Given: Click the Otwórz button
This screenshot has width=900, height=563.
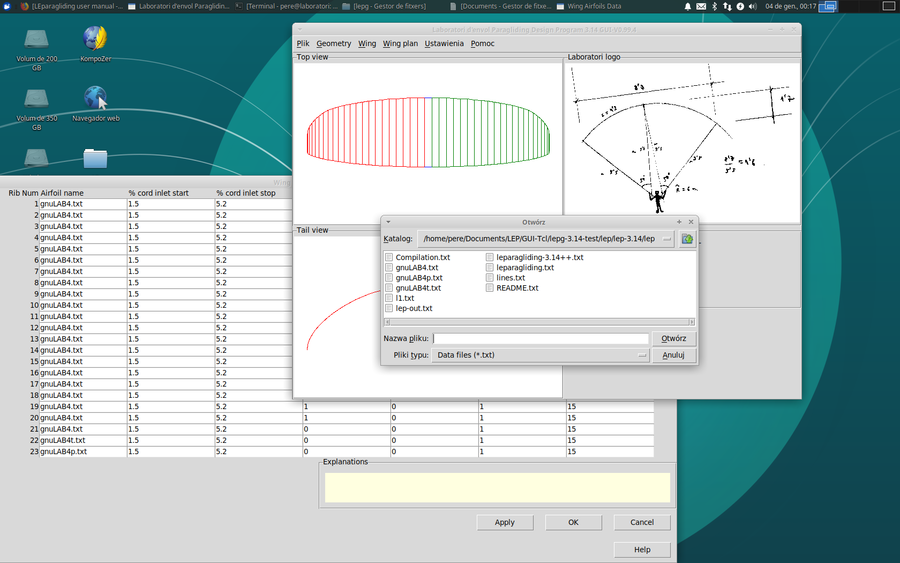Looking at the screenshot, I should [x=674, y=339].
